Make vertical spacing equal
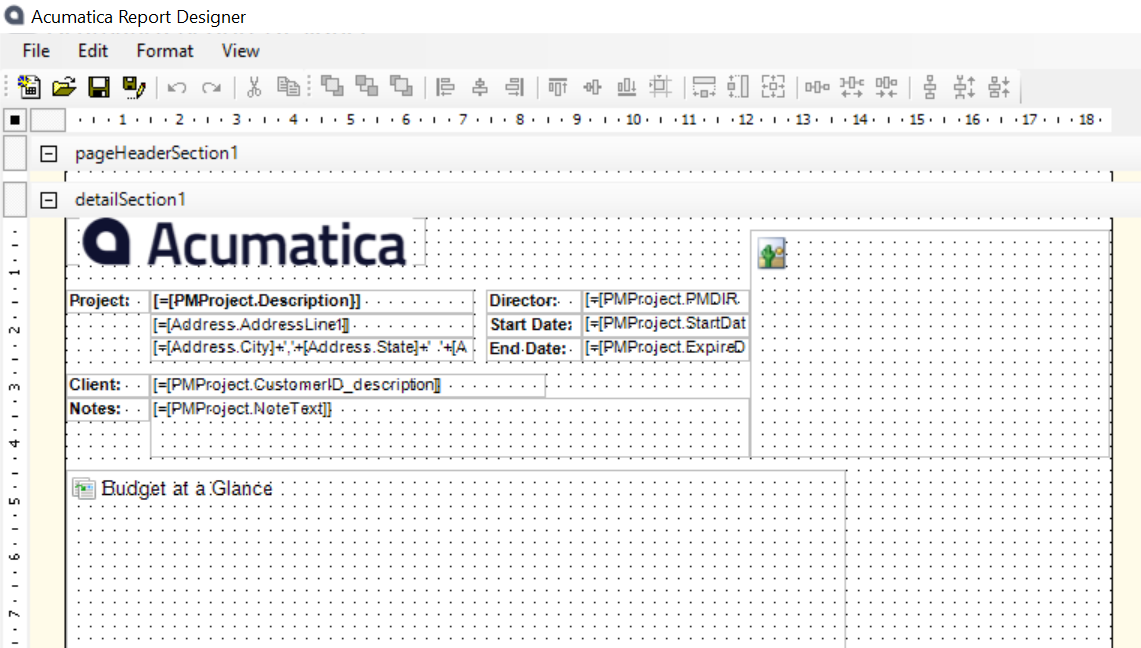1141x648 pixels. [930, 87]
